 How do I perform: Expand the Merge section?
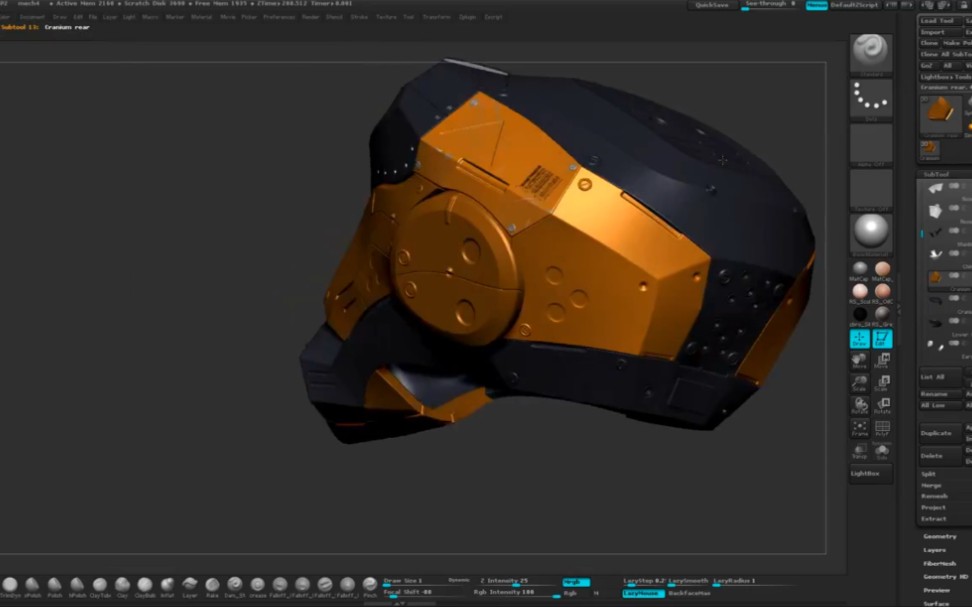coord(931,485)
